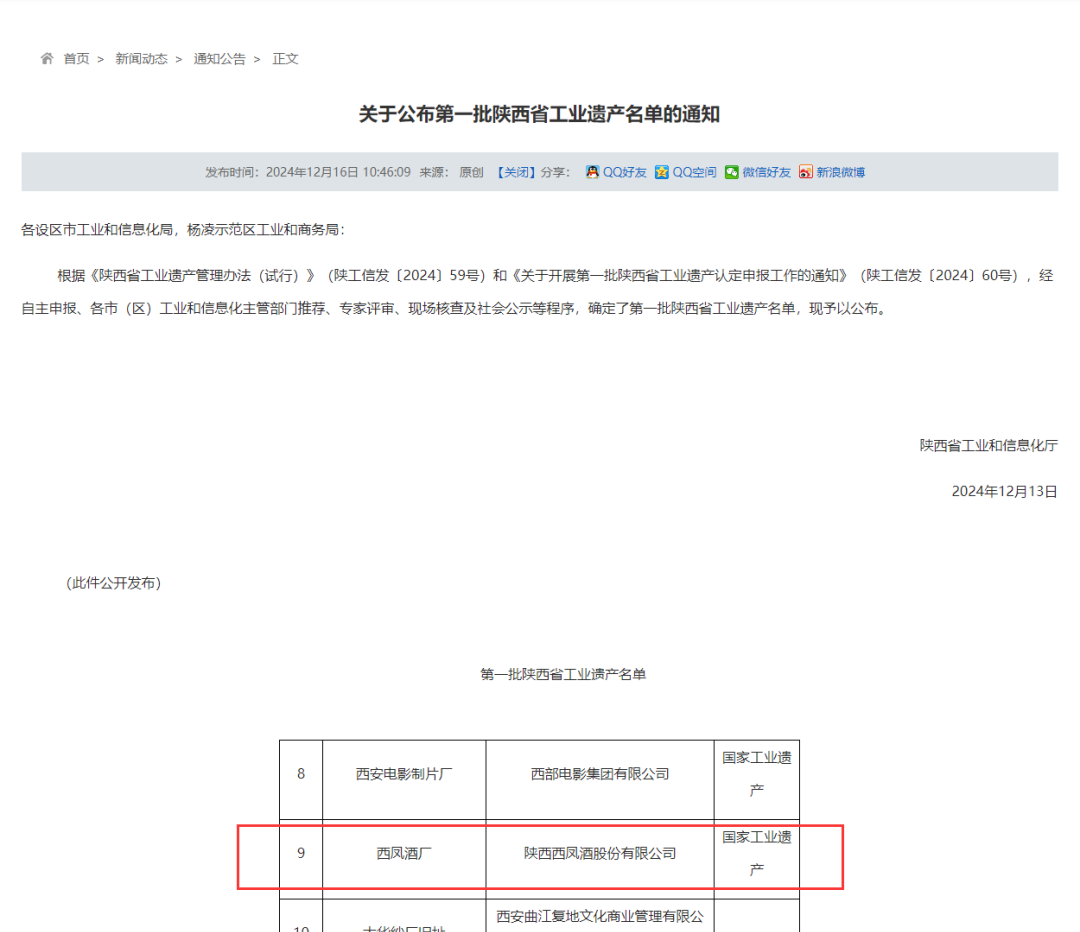Screen dimensions: 1080x932
Task: Click the 西安电影制片厂 table cell
Action: 404,773
